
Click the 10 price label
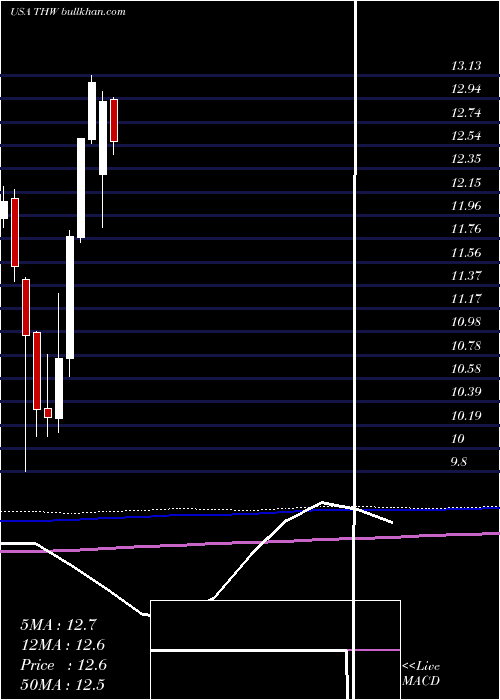[x=458, y=439]
